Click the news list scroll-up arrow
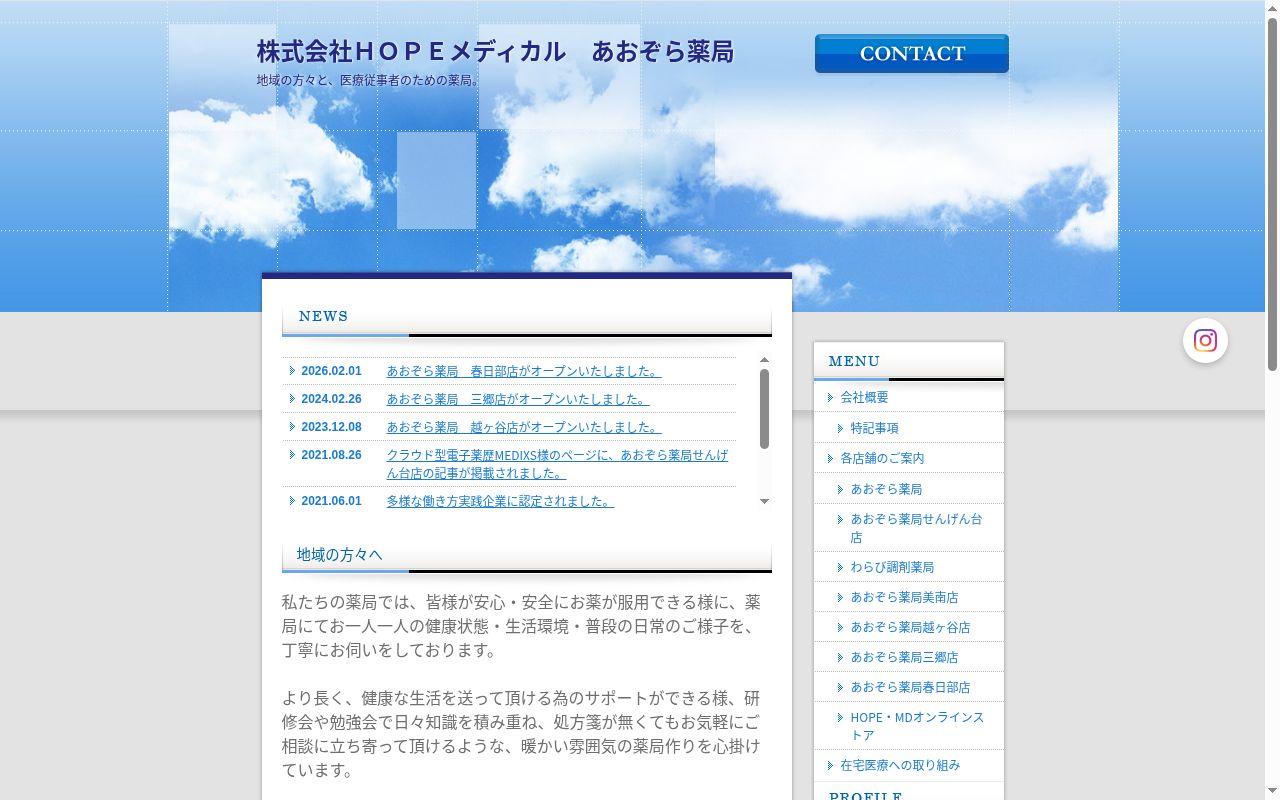The width and height of the screenshot is (1280, 800). click(x=764, y=360)
